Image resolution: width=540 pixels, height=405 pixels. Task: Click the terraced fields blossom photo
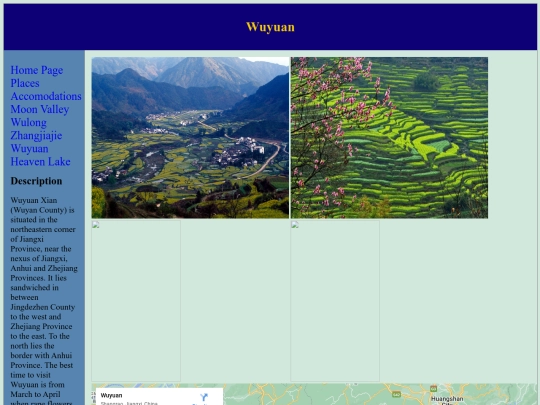click(x=390, y=138)
